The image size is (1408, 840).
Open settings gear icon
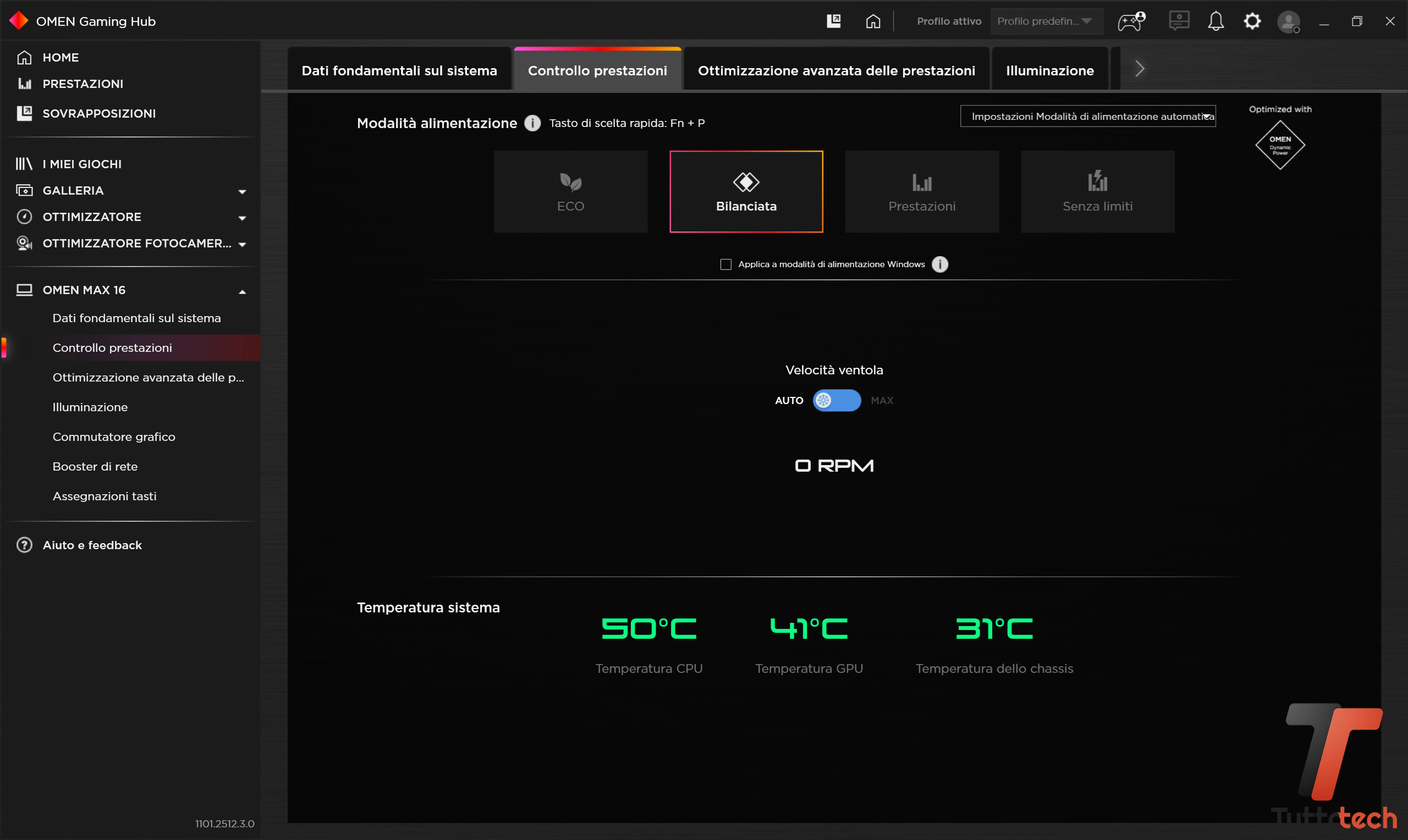pos(1252,21)
